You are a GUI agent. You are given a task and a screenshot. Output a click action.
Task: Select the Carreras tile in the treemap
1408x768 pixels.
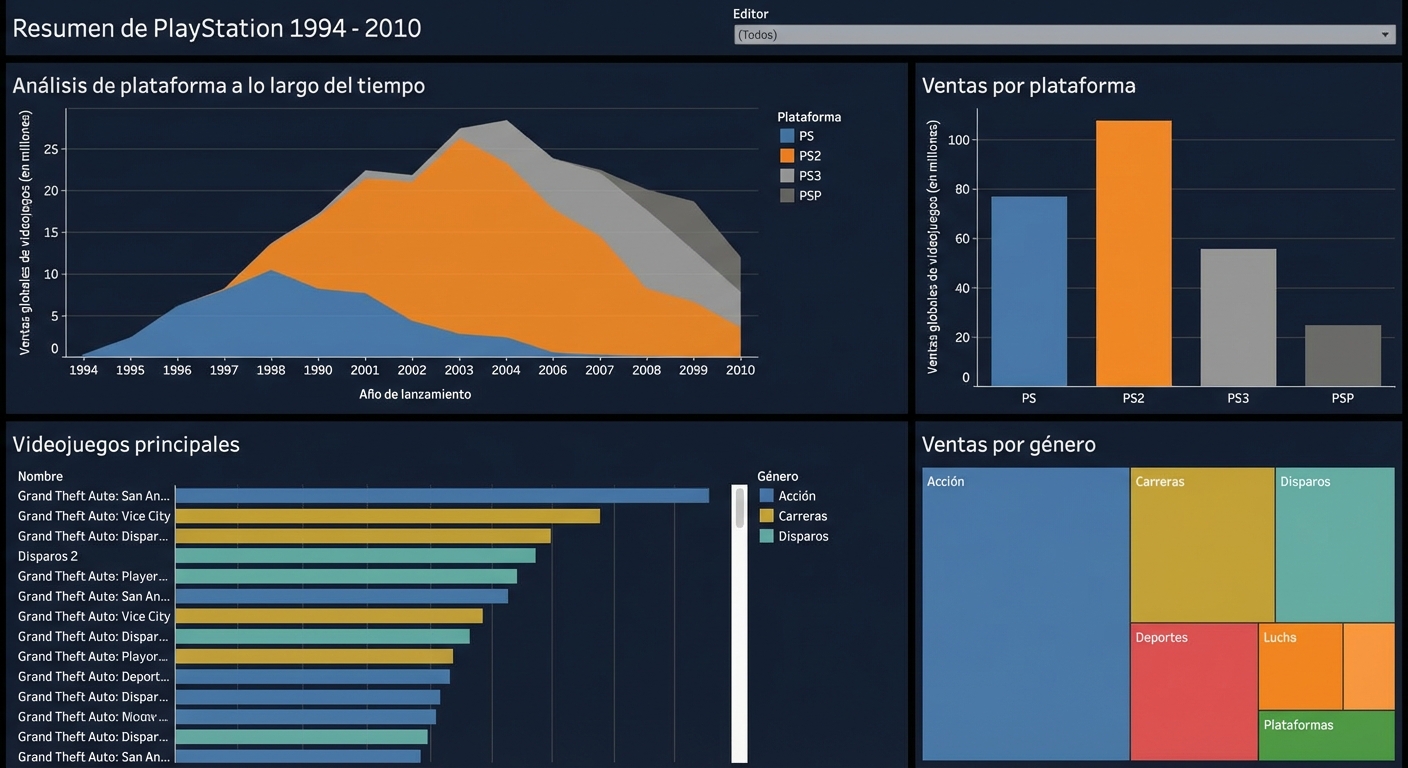[x=1203, y=545]
